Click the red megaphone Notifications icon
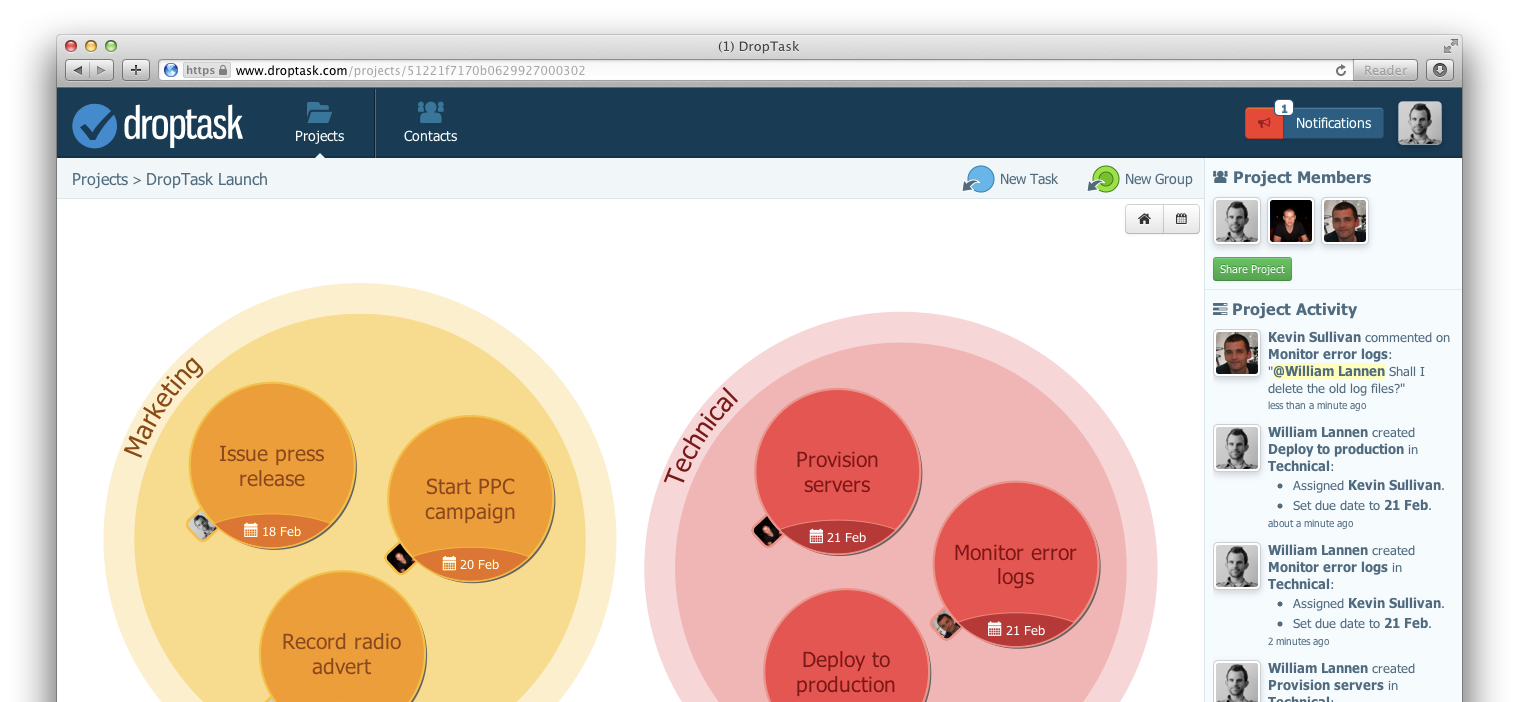This screenshot has width=1519, height=702. 1263,122
